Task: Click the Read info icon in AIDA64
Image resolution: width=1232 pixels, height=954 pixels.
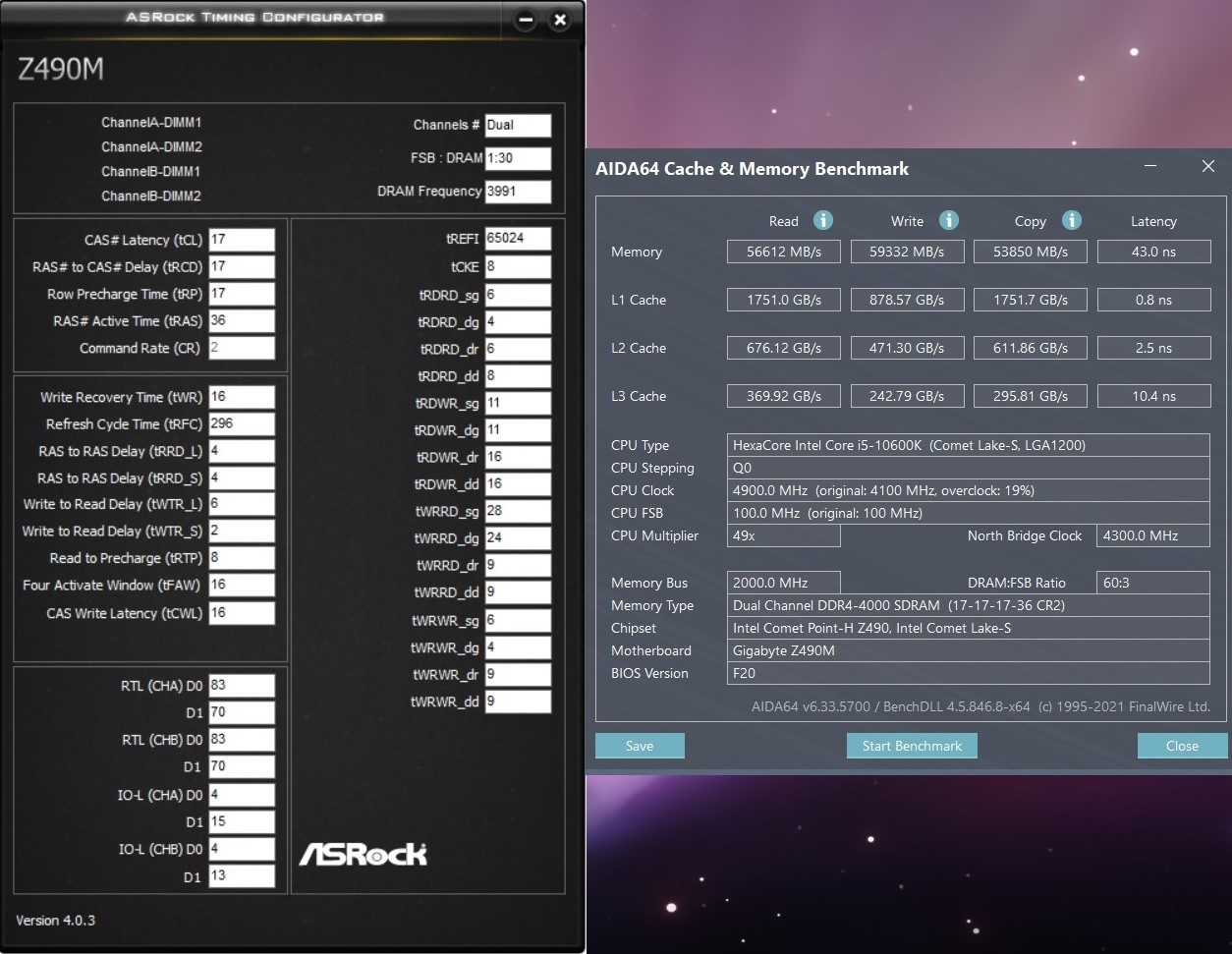Action: 823,220
